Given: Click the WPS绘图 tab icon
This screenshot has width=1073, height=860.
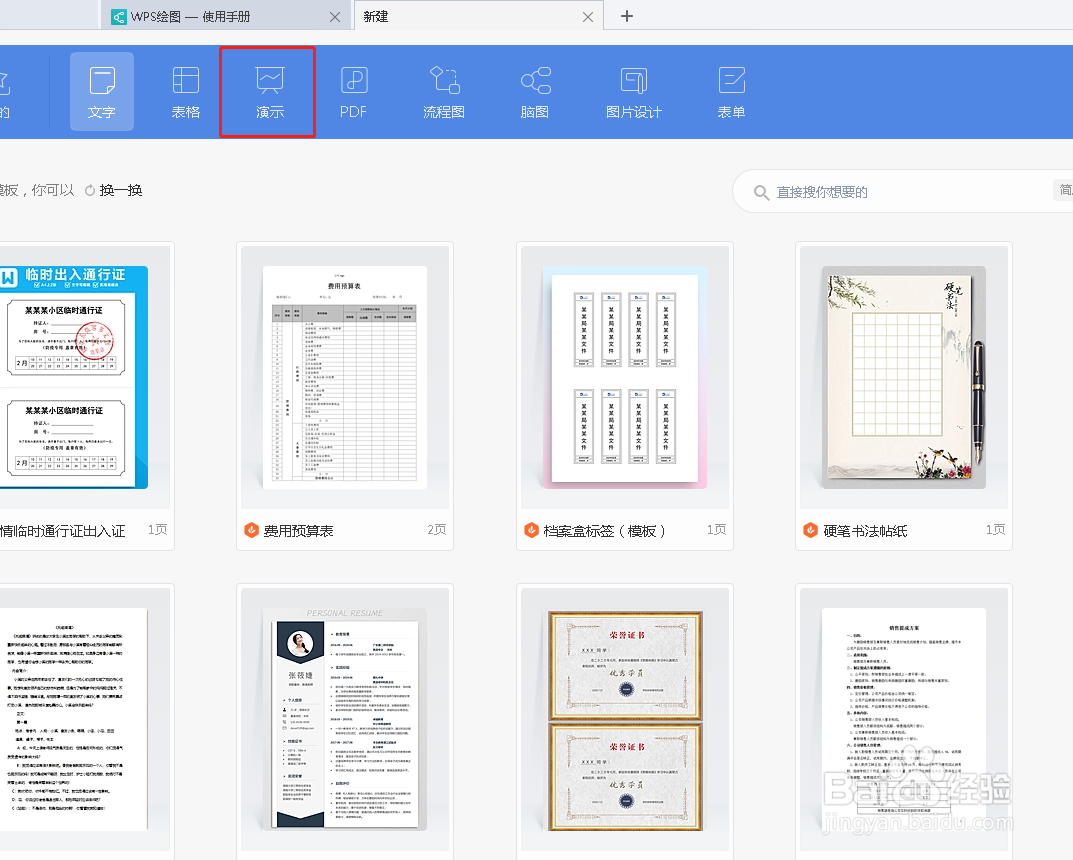Looking at the screenshot, I should (x=119, y=16).
